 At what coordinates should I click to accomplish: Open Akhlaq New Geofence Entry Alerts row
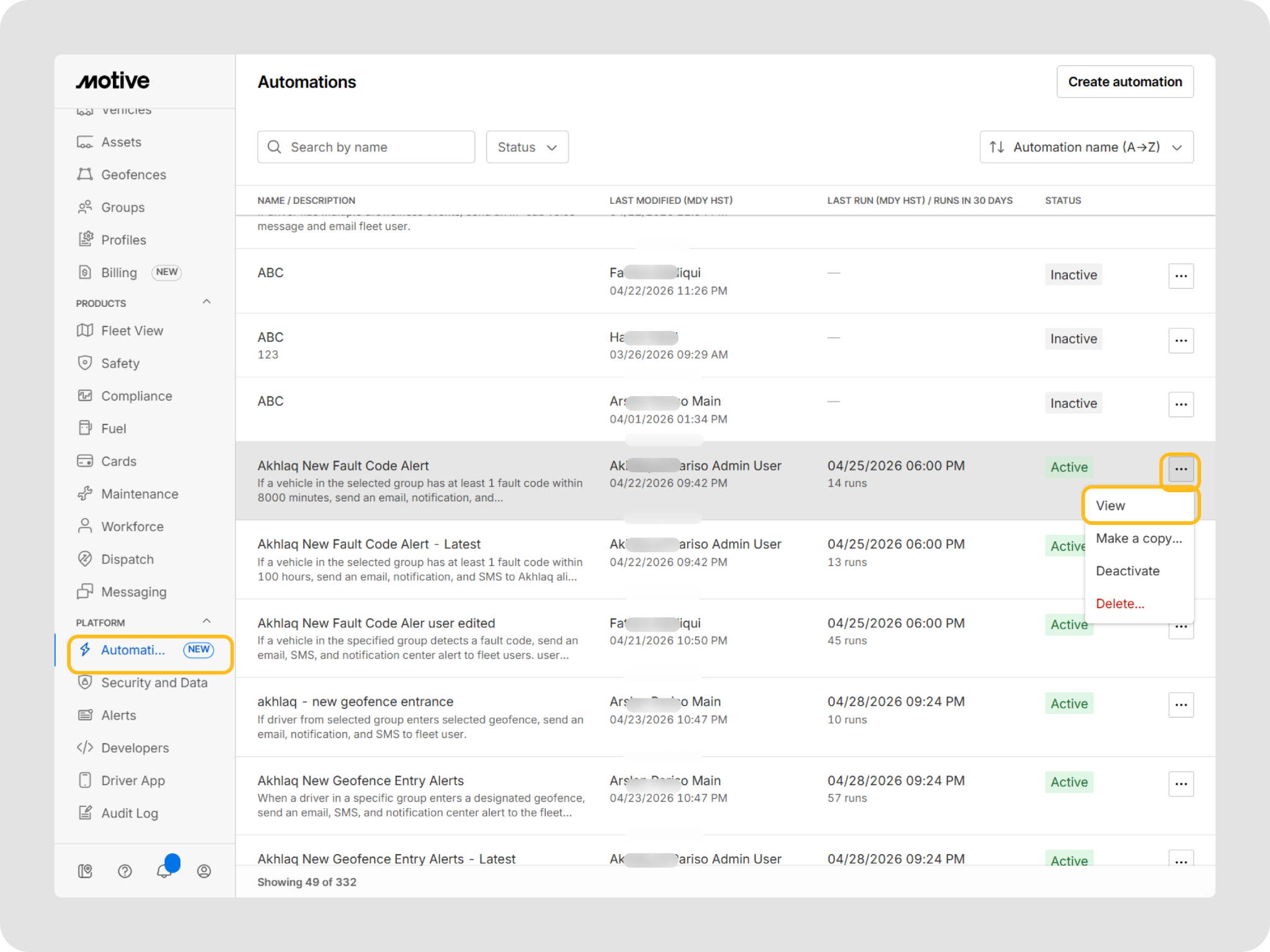(360, 781)
